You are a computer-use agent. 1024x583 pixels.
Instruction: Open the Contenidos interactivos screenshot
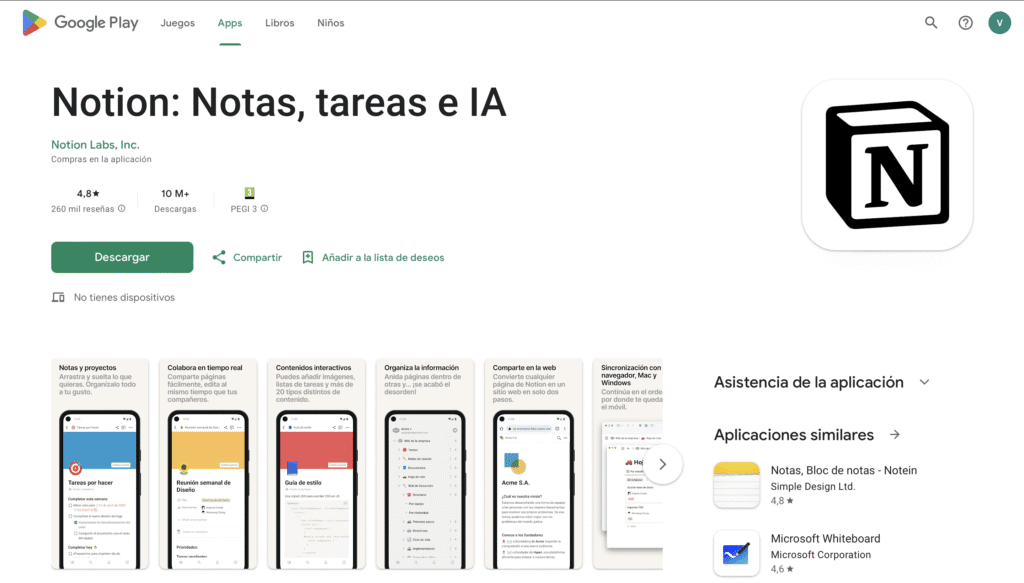tap(317, 464)
